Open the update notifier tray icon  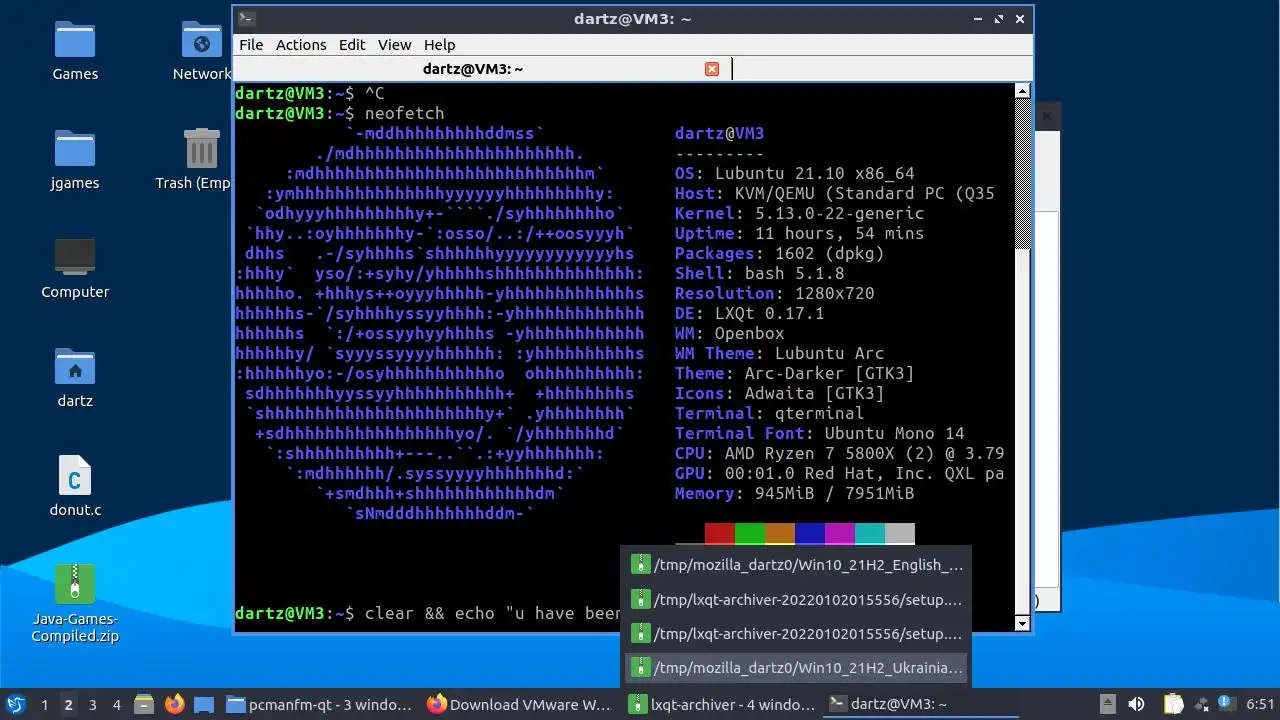[1225, 704]
